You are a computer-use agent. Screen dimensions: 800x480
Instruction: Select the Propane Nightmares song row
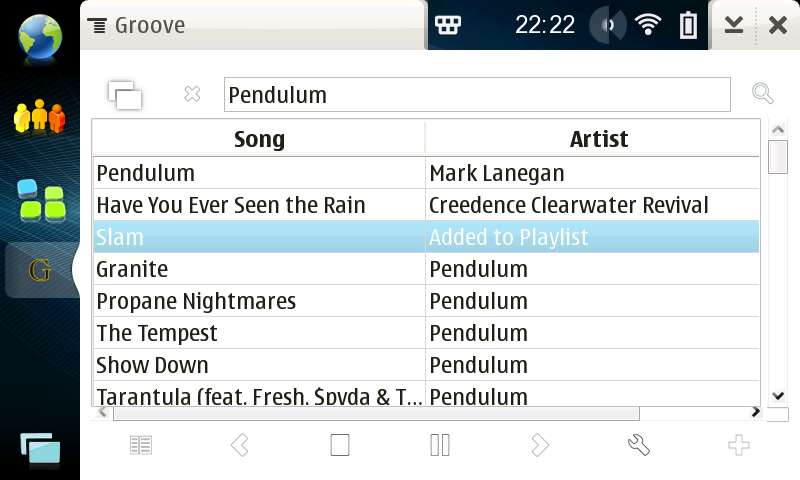(259, 301)
